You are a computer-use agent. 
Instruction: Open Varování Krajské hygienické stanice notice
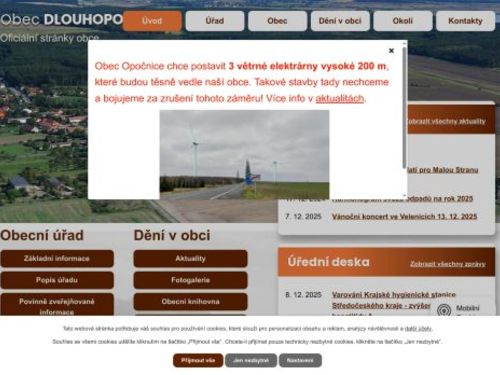pyautogui.click(x=394, y=300)
